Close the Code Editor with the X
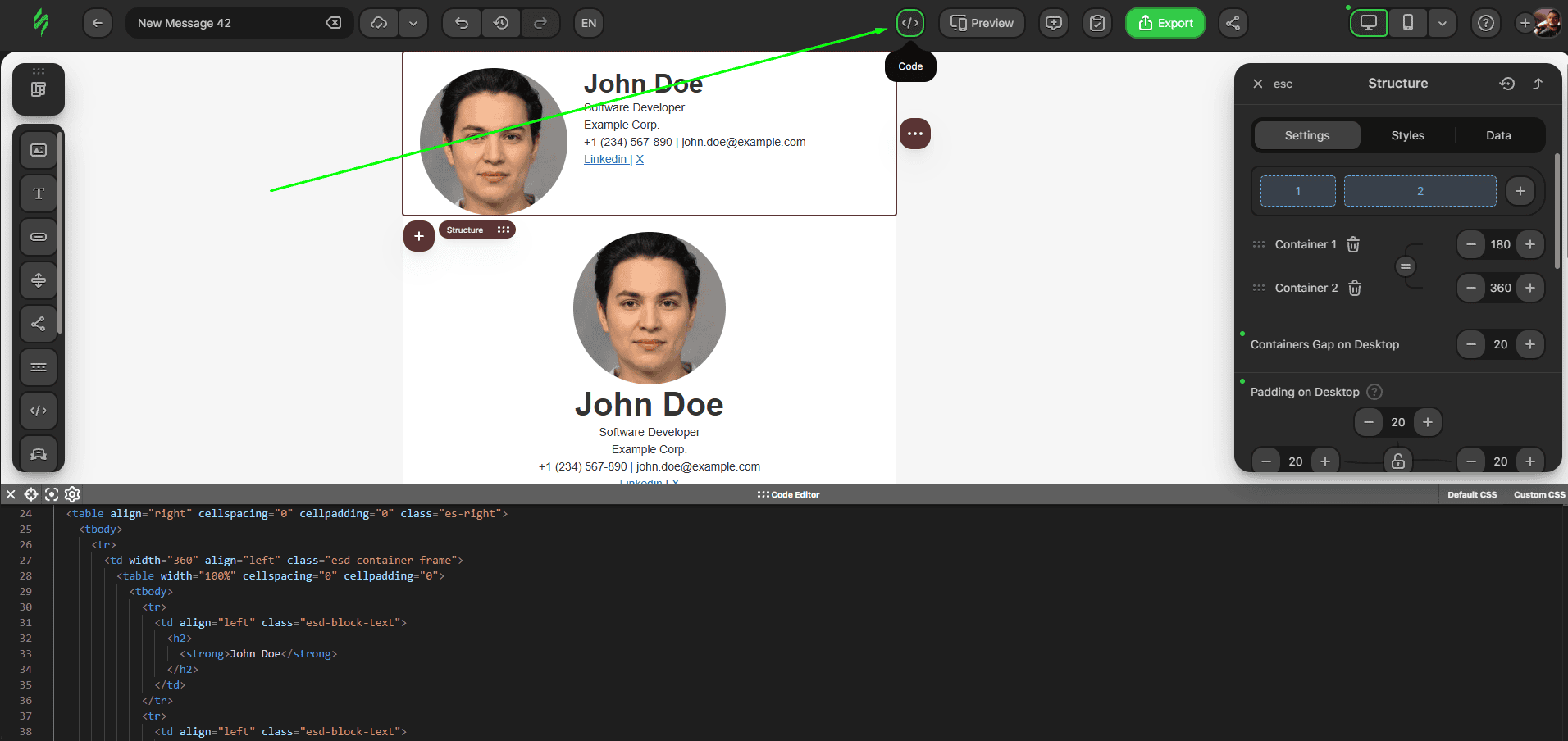Image resolution: width=1568 pixels, height=741 pixels. [x=11, y=494]
